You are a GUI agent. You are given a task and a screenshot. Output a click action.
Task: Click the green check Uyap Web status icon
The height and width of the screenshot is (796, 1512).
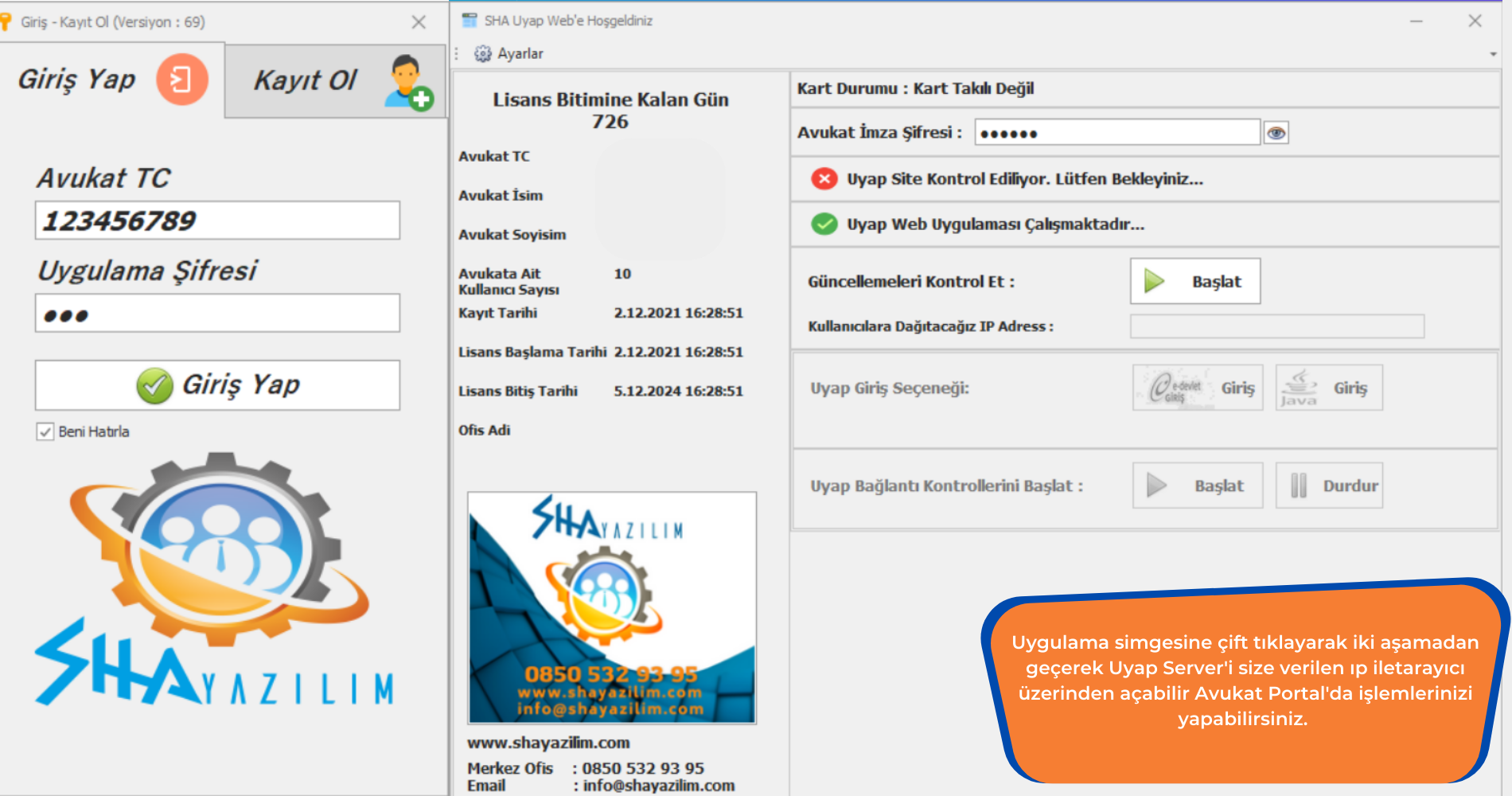[x=824, y=224]
